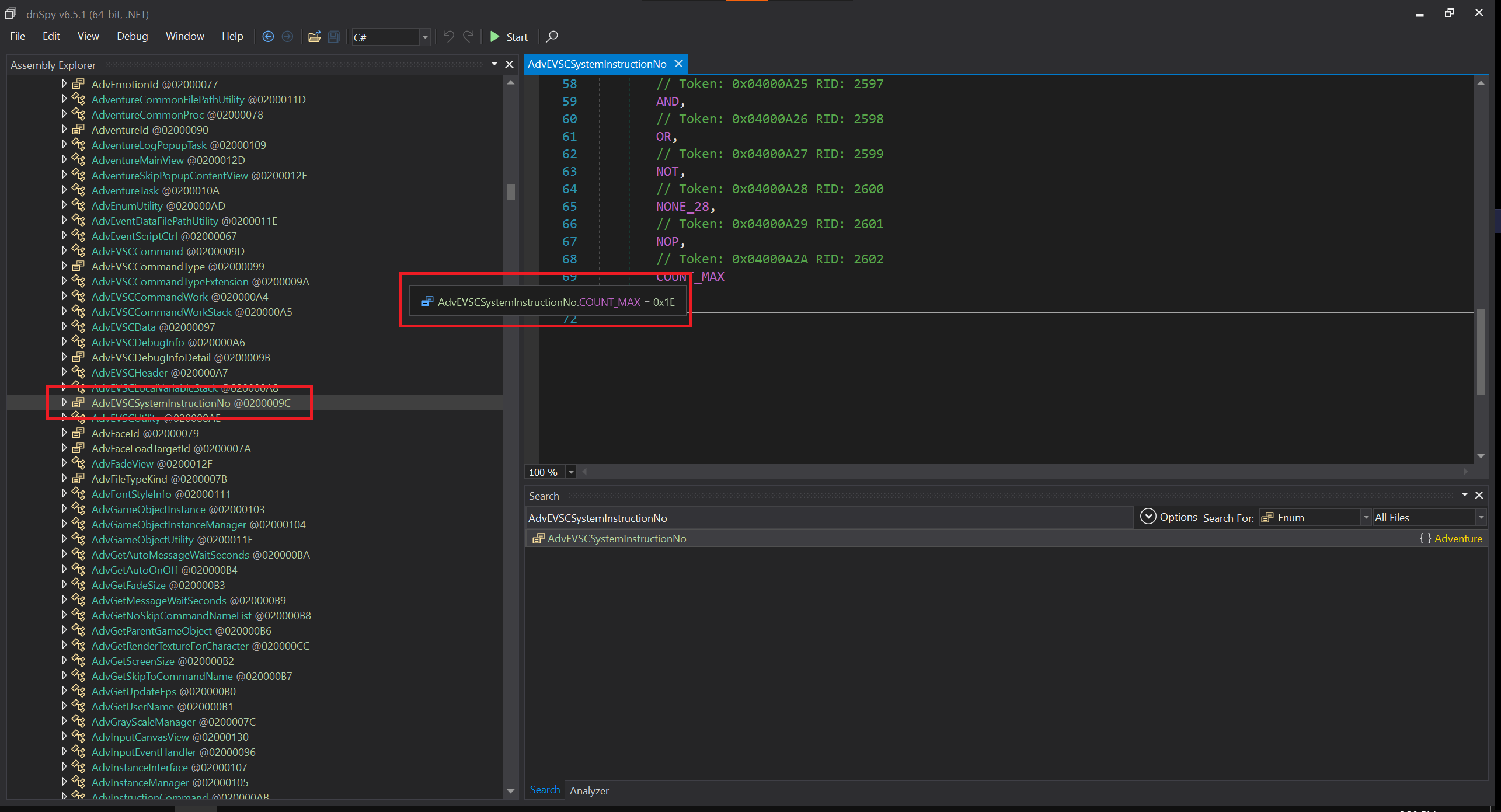This screenshot has height=812, width=1501.
Task: Switch to the Analyzer tab
Action: [588, 790]
